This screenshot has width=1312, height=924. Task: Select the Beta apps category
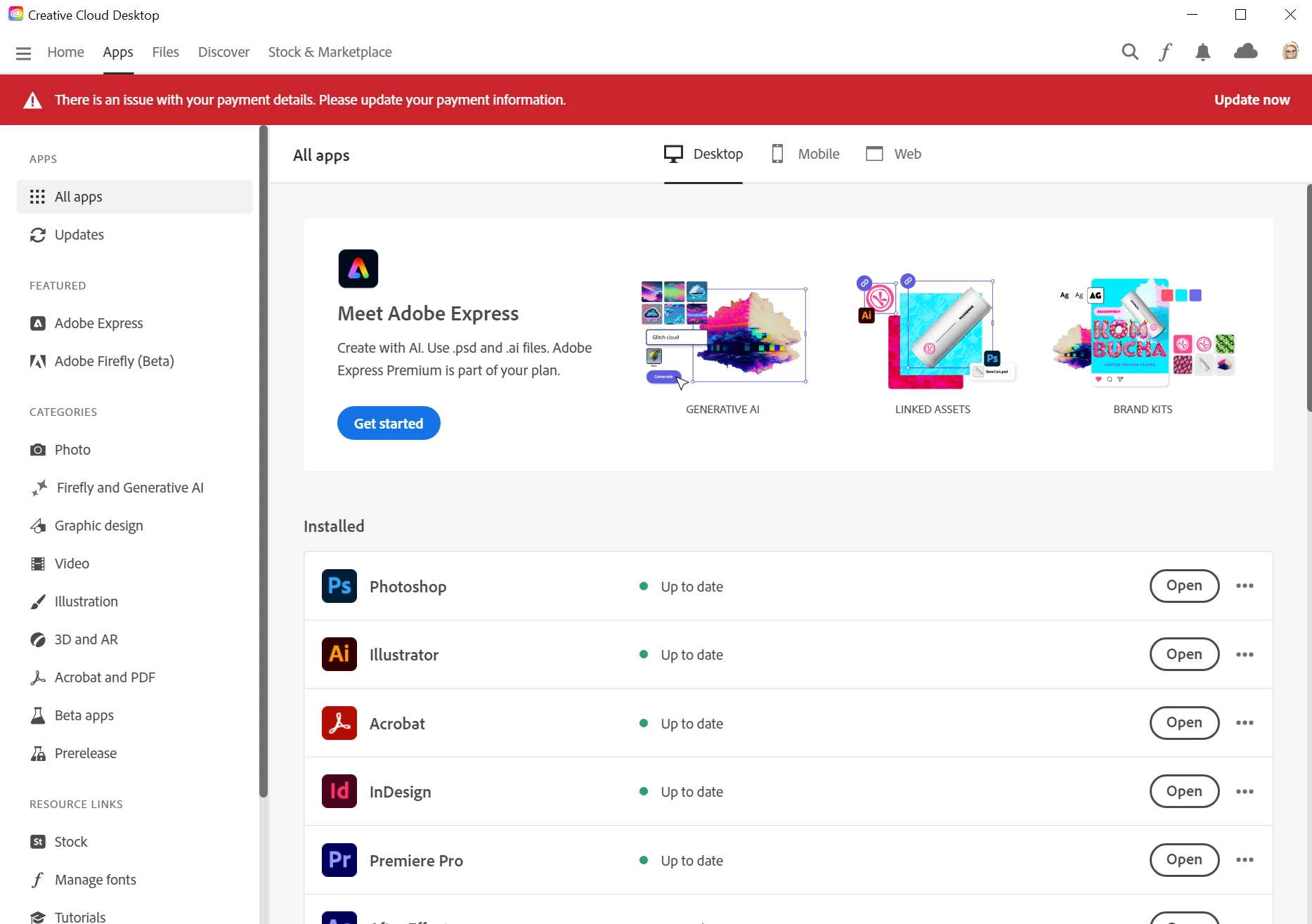coord(135,715)
